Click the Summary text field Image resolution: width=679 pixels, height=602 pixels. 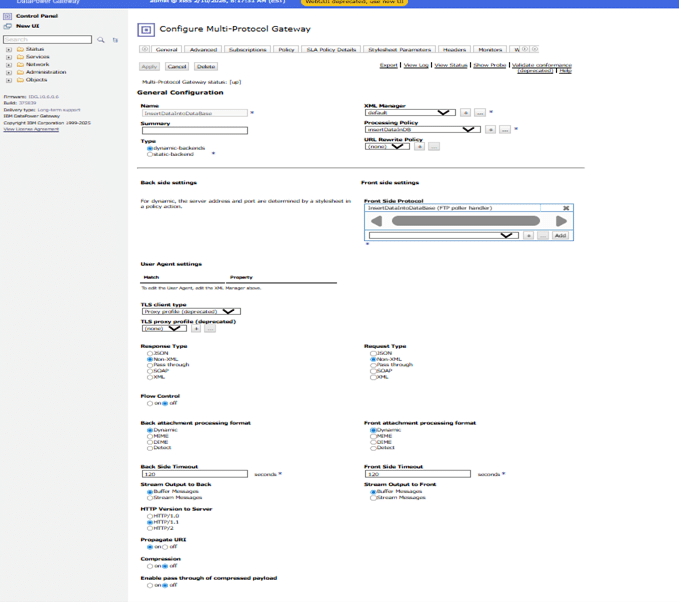click(194, 130)
